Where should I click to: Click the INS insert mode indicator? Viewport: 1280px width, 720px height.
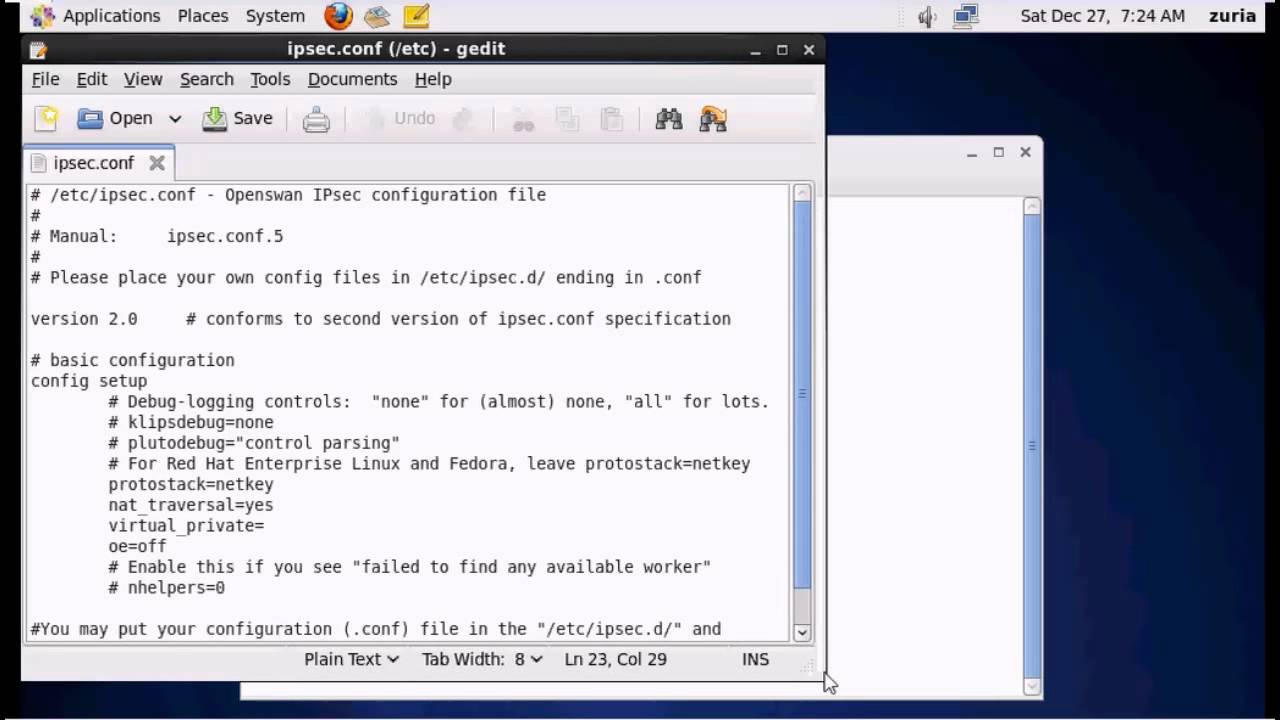(755, 659)
